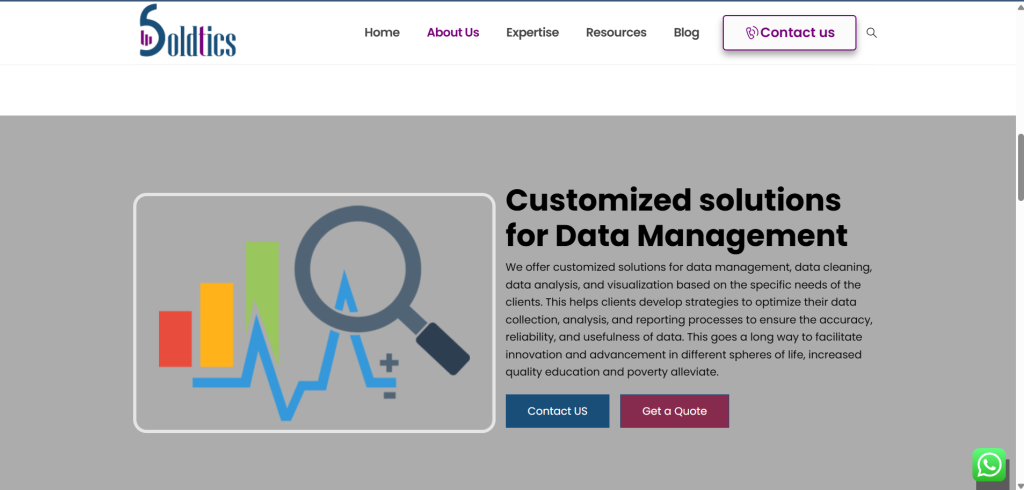Click the vertical page scrollbar thumb

click(1019, 167)
